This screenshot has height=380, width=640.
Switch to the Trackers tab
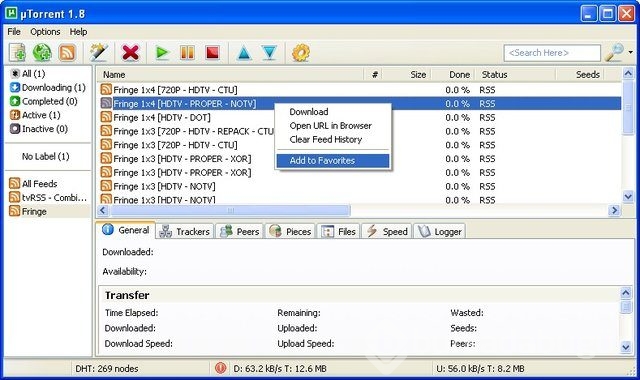point(185,231)
